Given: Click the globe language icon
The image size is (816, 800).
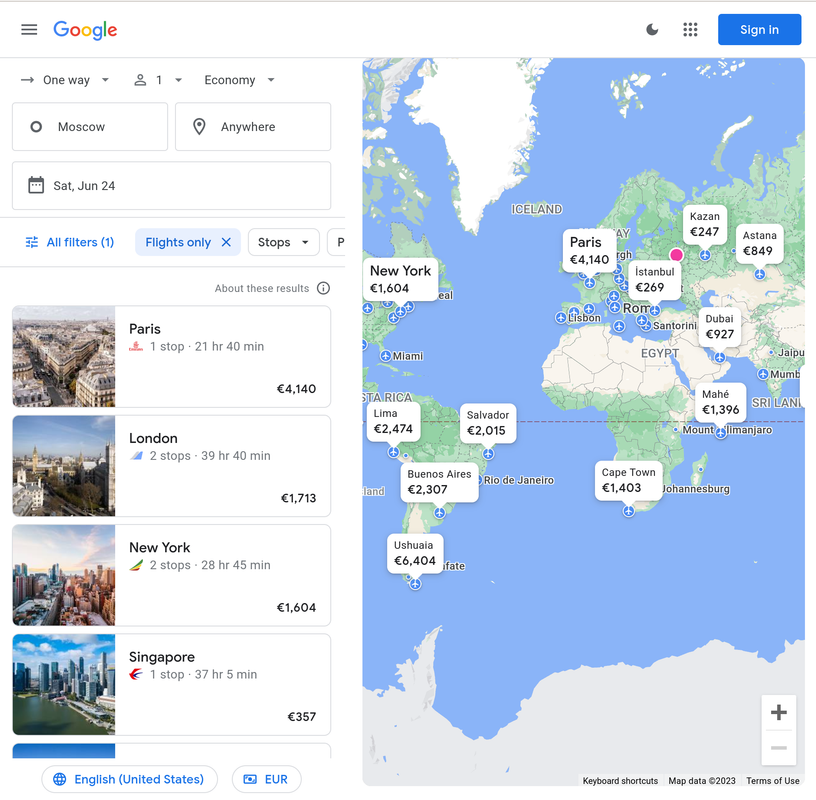Looking at the screenshot, I should point(60,779).
